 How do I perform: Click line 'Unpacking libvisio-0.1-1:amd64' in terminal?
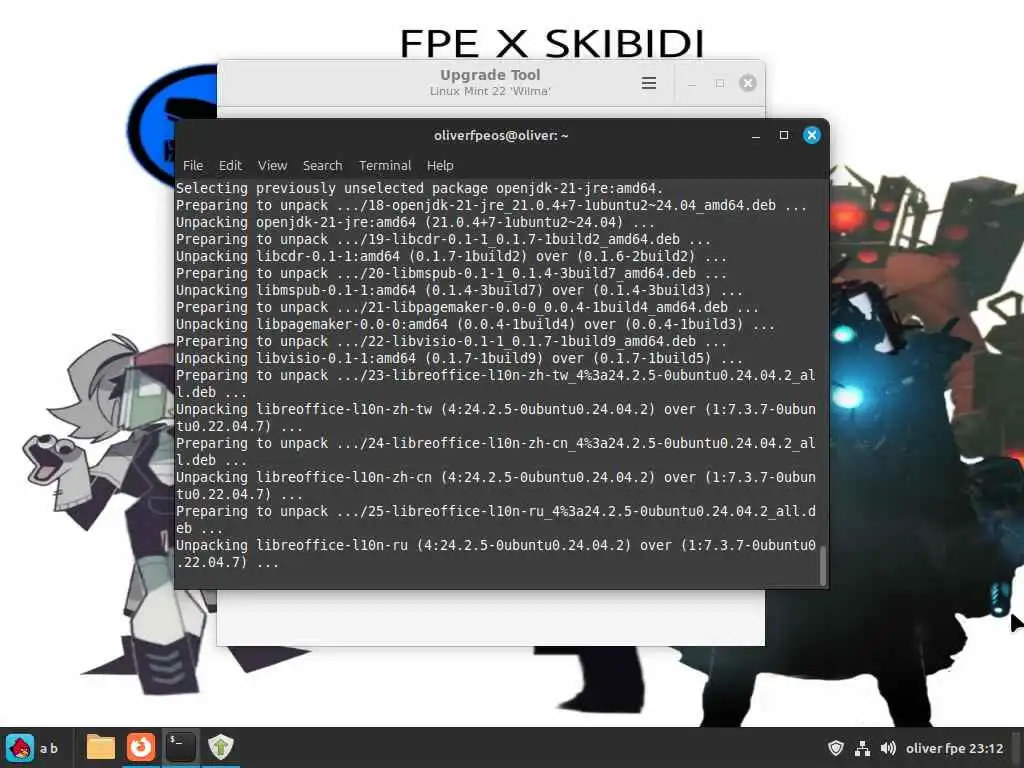pos(459,358)
